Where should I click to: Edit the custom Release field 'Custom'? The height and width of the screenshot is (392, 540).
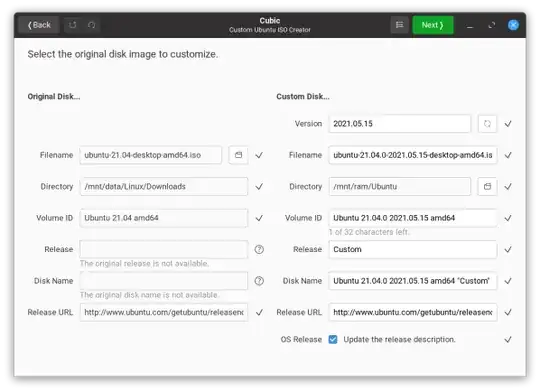click(x=413, y=249)
